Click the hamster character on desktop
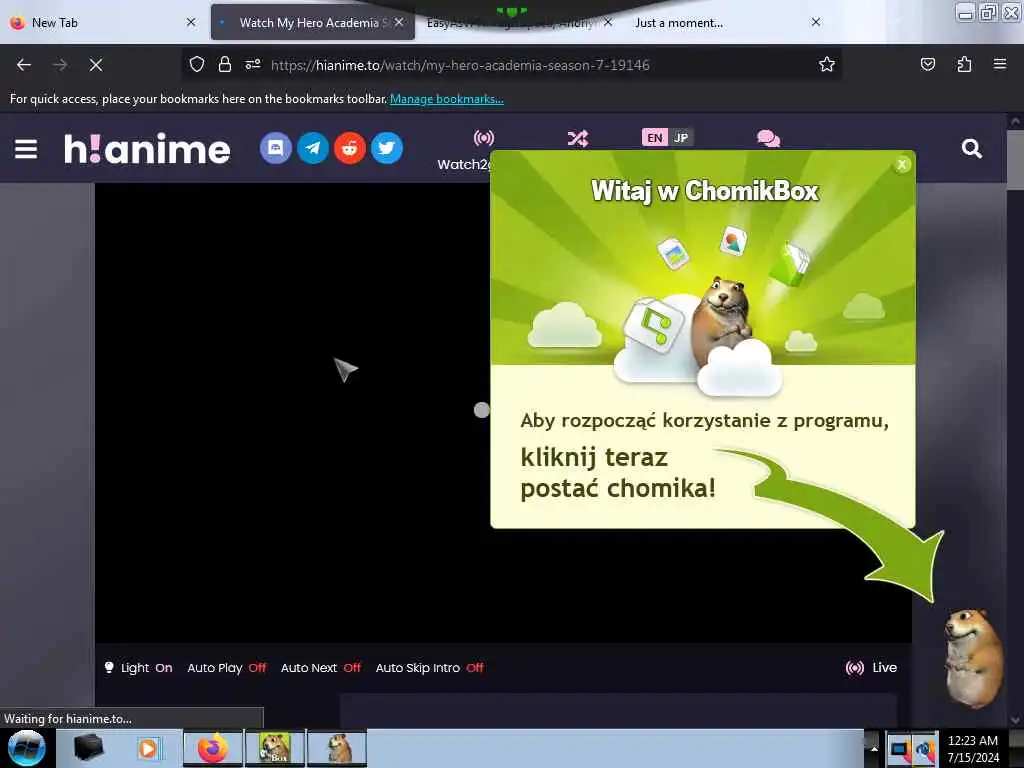 (973, 658)
